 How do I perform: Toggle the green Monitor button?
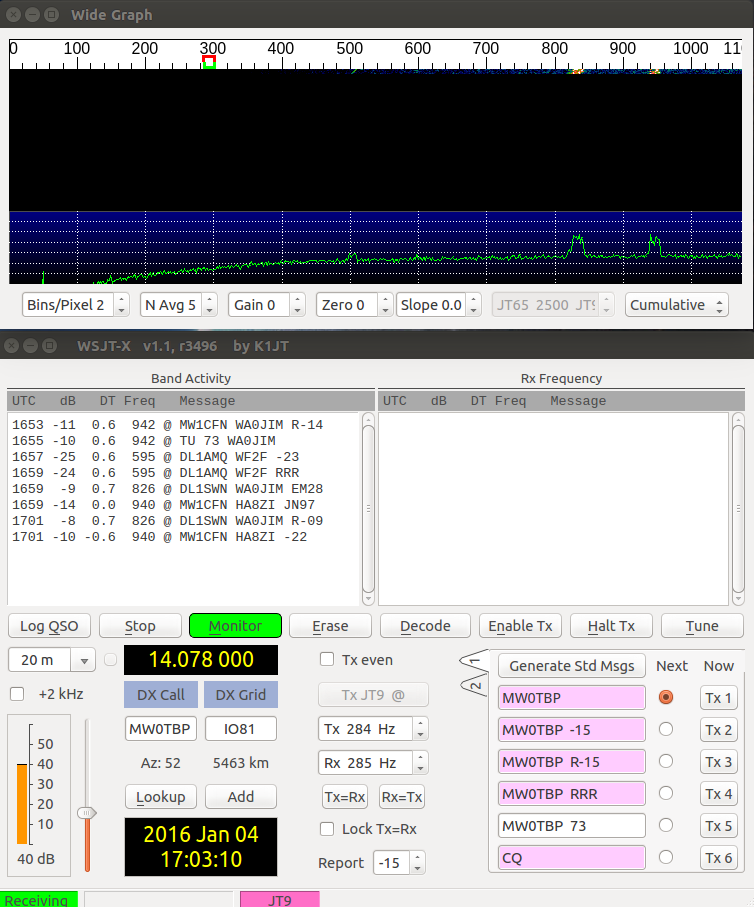(x=235, y=626)
